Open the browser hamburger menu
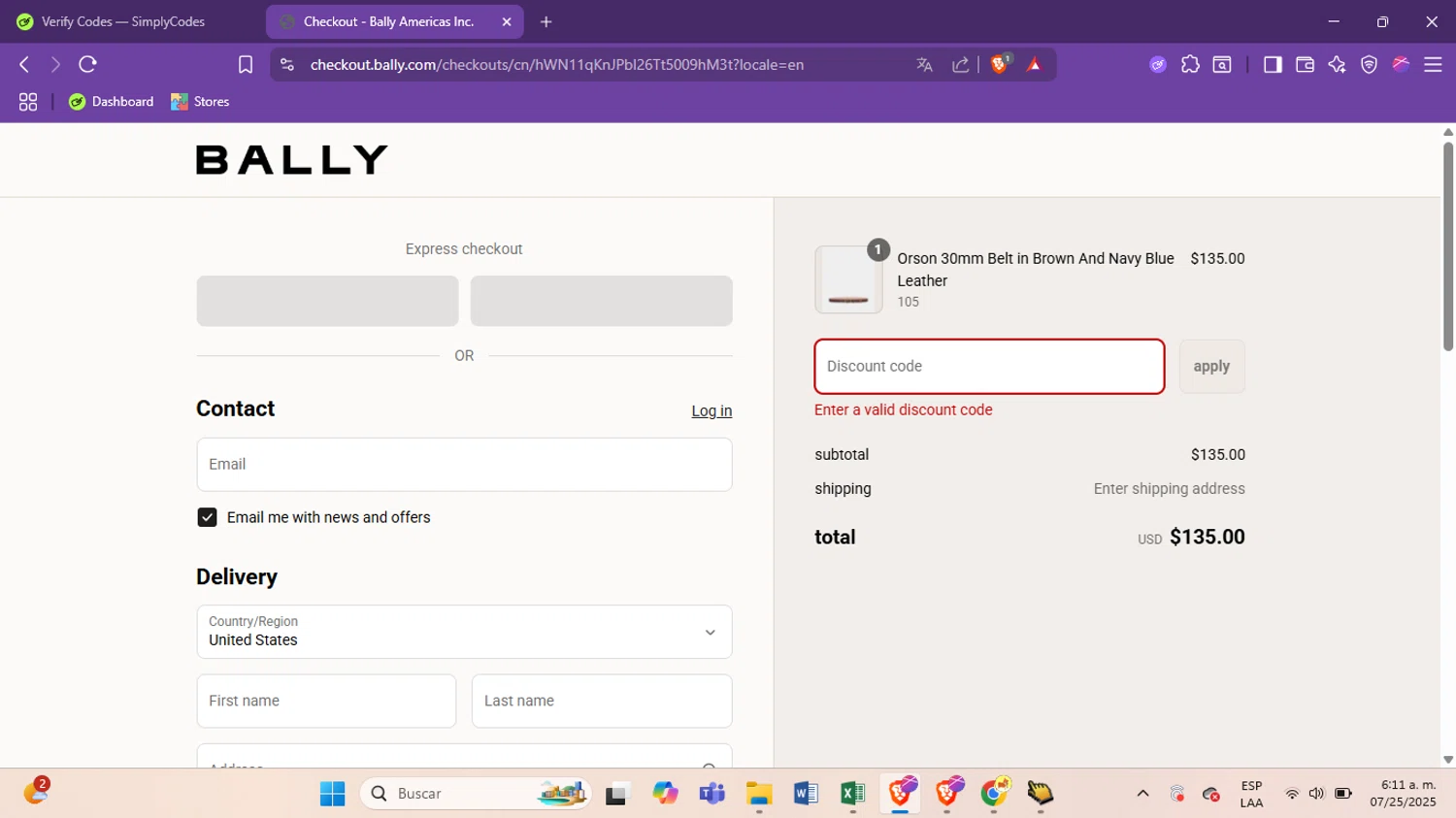The height and width of the screenshot is (818, 1456). pyautogui.click(x=1433, y=64)
